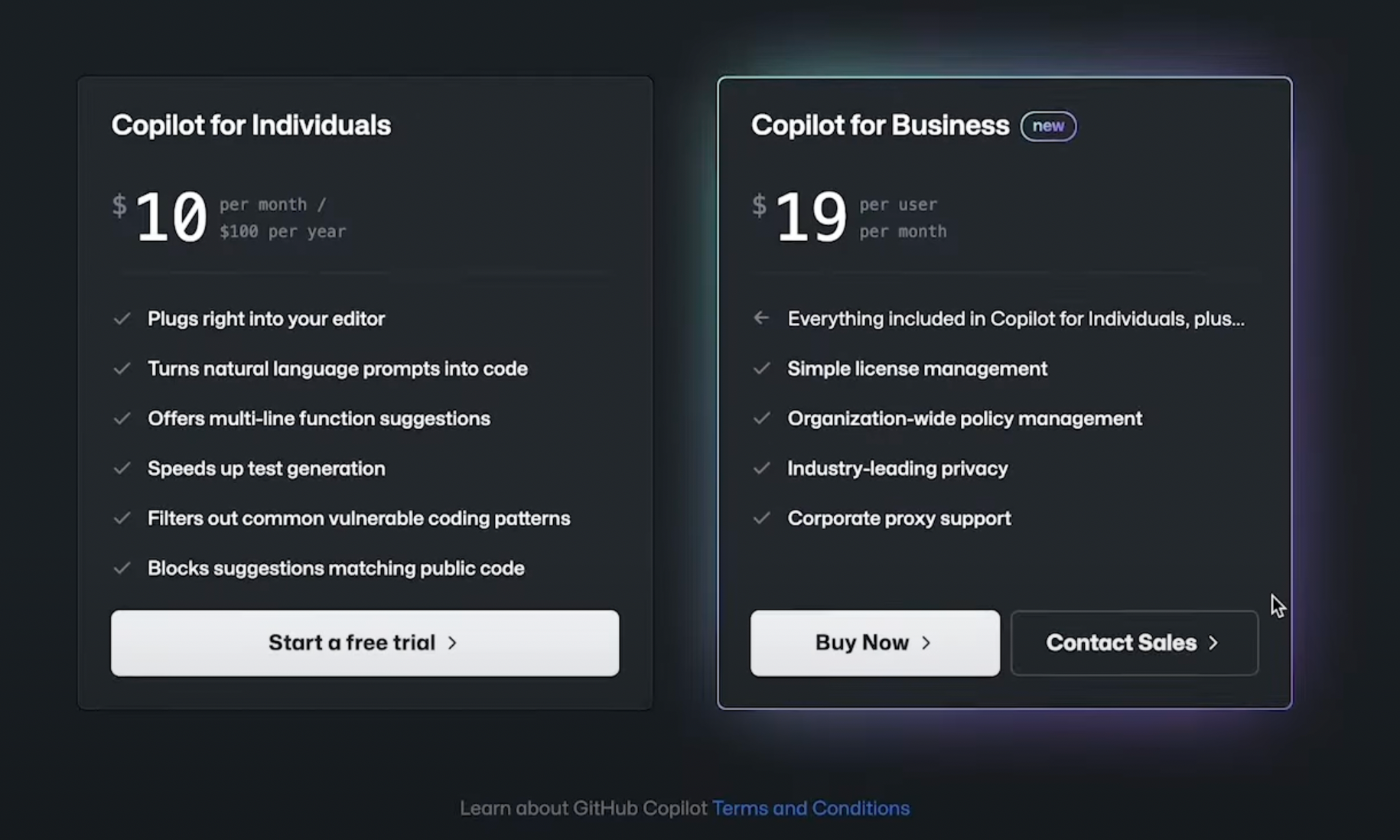Click the chevron arrow in Start a free trial
1400x840 pixels.
pos(452,643)
